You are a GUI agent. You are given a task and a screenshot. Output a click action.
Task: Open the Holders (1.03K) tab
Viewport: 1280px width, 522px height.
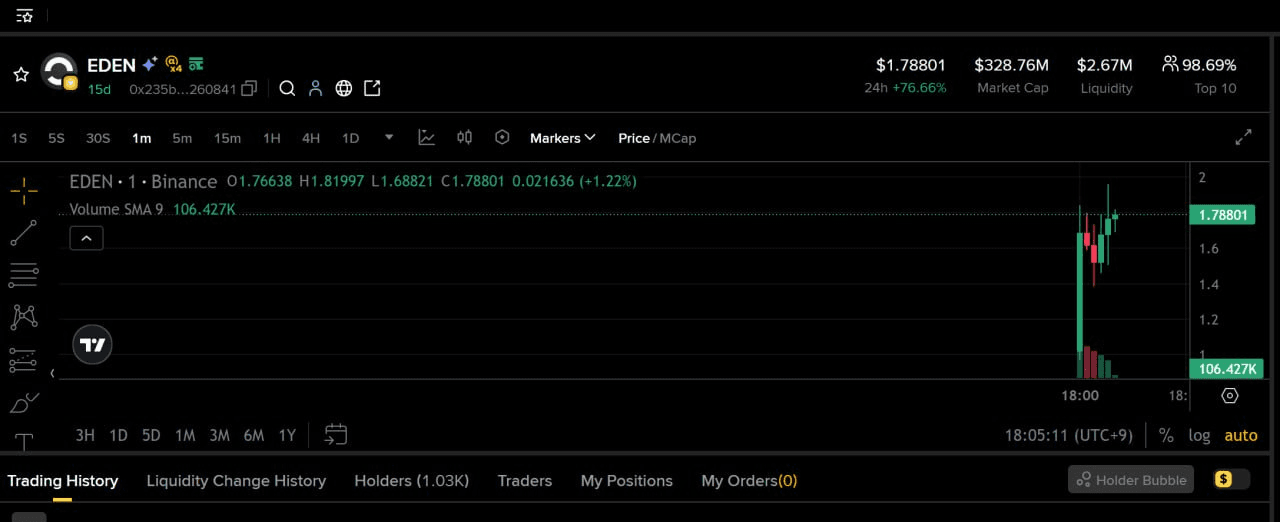pyautogui.click(x=412, y=481)
